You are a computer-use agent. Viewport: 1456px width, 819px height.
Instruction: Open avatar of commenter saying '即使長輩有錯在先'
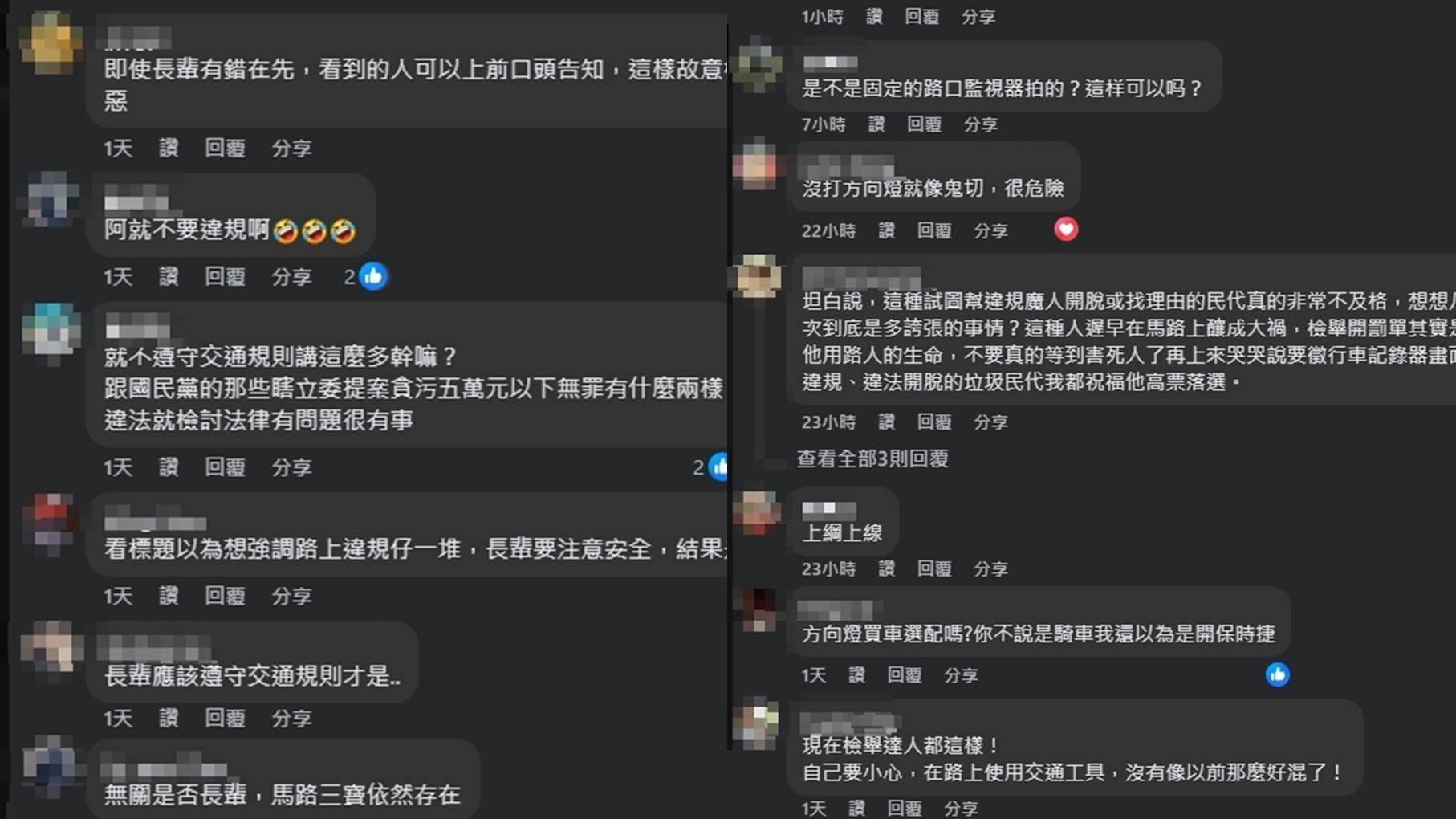(50, 42)
